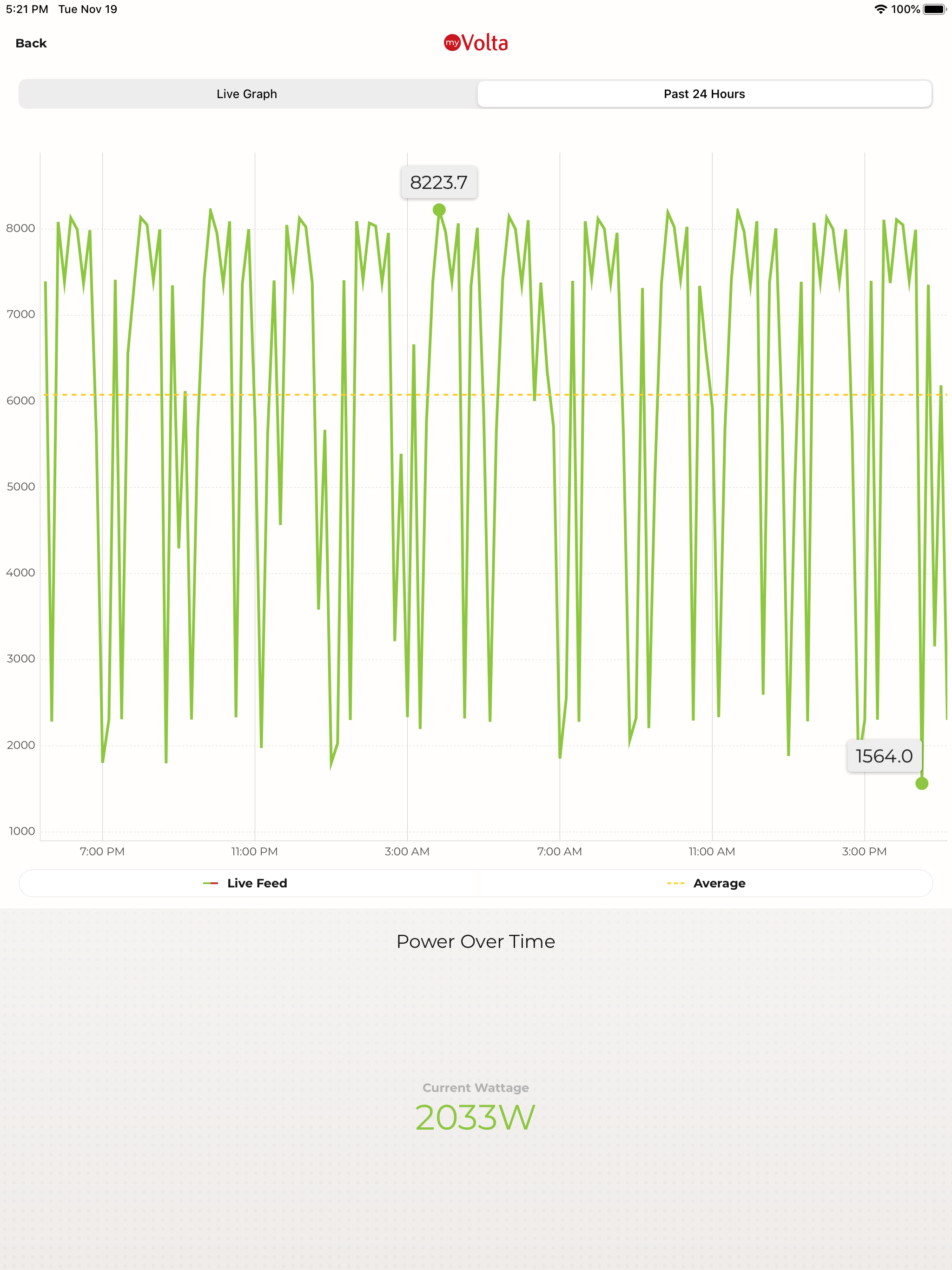Click the green Live Feed legend line icon

(x=210, y=883)
